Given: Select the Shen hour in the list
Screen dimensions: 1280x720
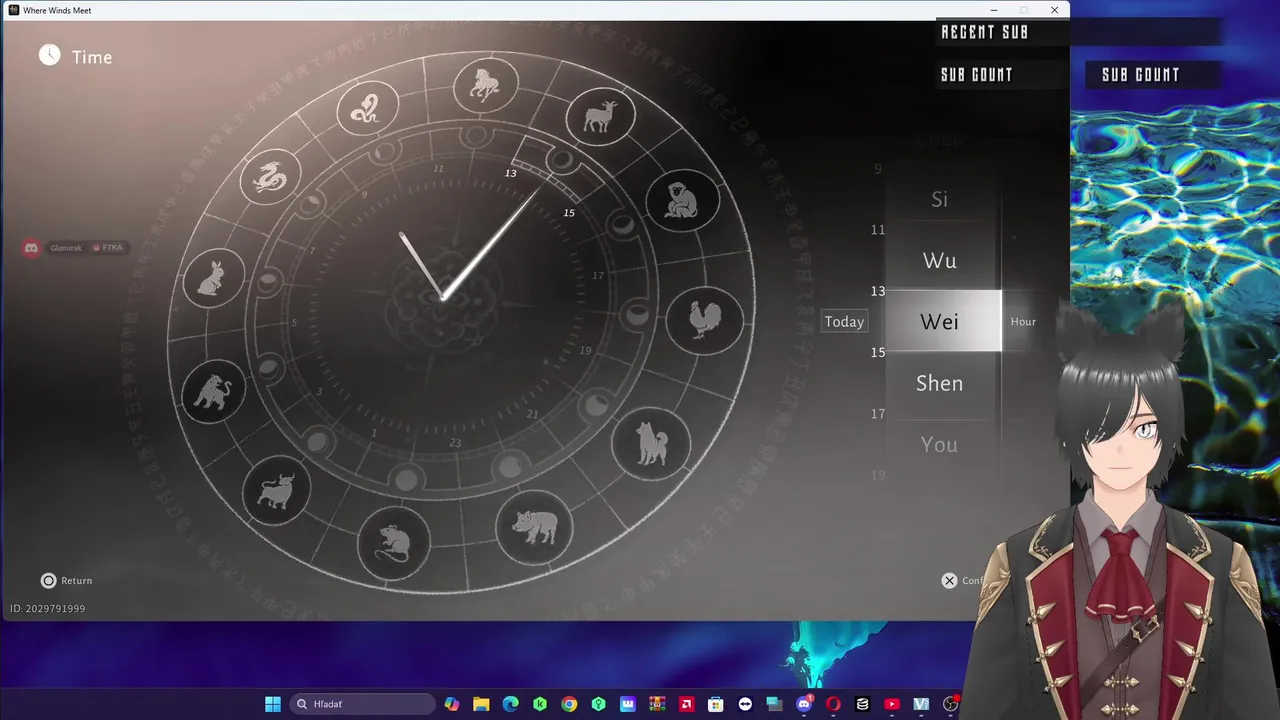Looking at the screenshot, I should [x=939, y=383].
